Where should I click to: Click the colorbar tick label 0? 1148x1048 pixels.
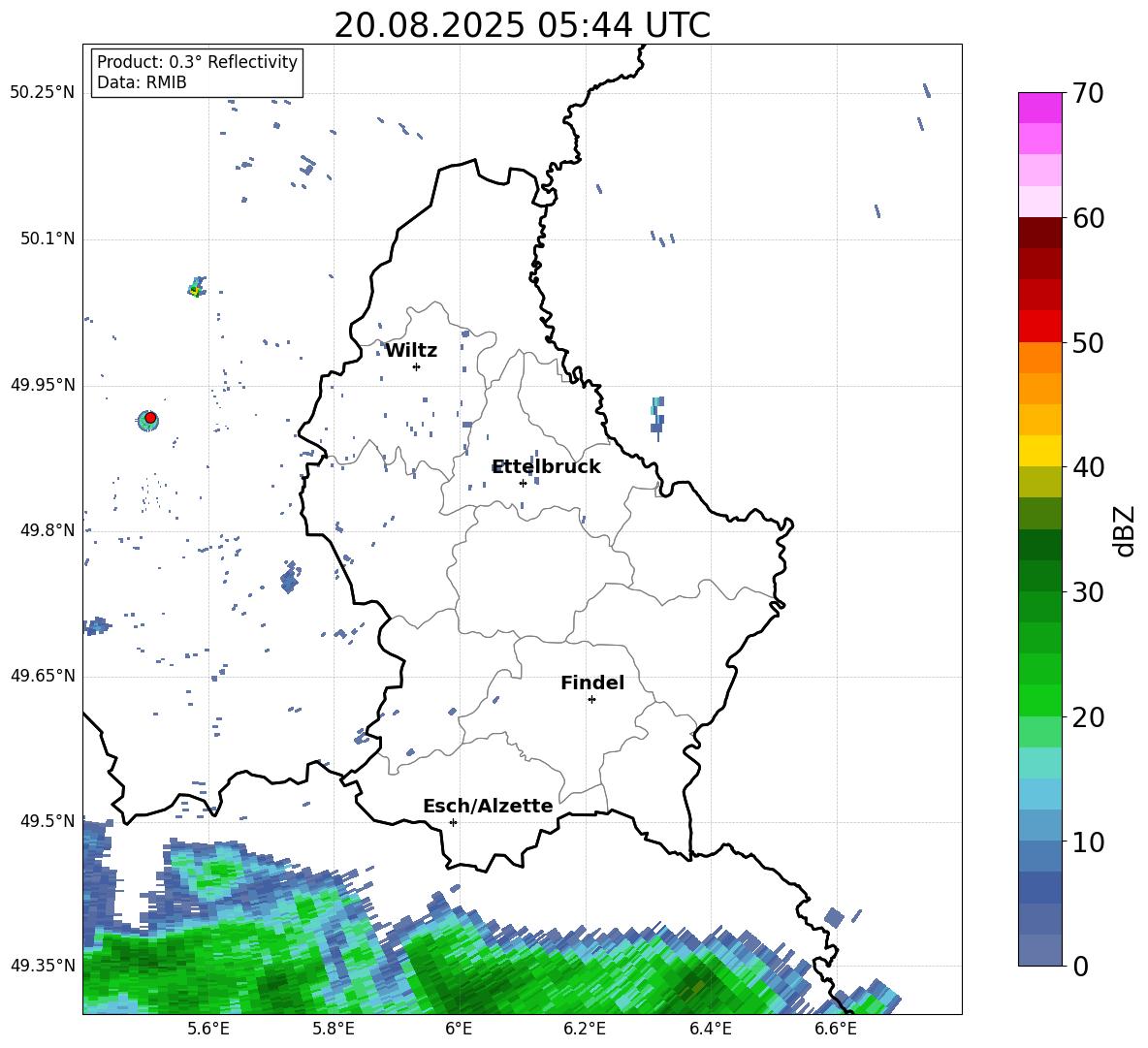point(1080,966)
